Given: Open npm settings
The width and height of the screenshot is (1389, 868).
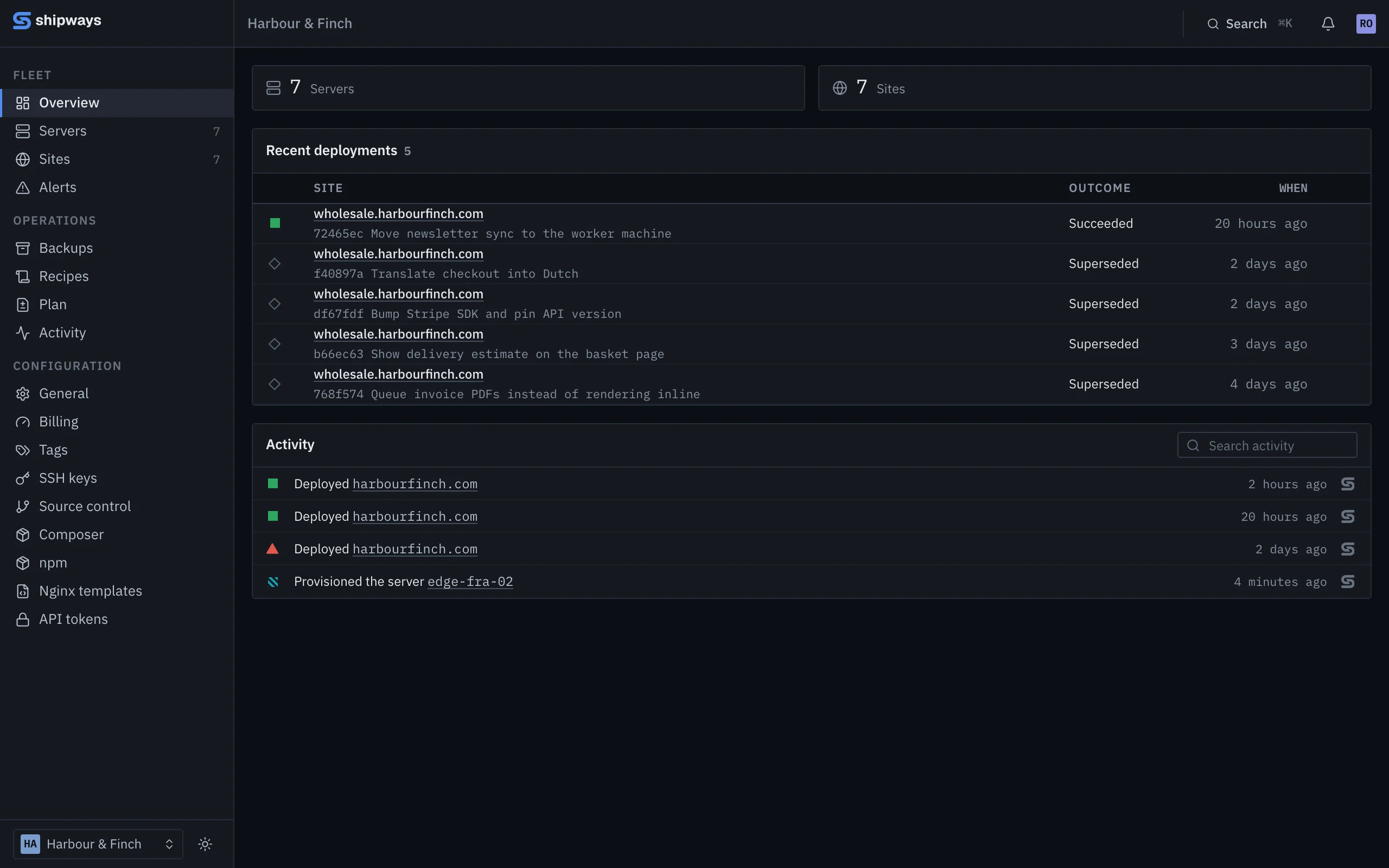Looking at the screenshot, I should (117, 563).
